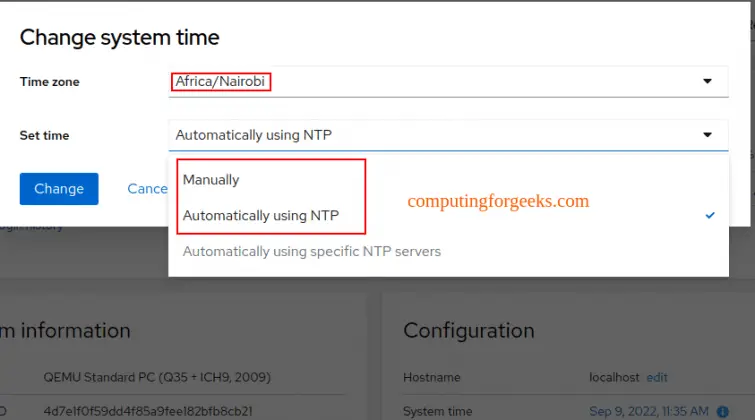This screenshot has height=420, width=755.
Task: Click the Configuration card heading
Action: [x=468, y=330]
